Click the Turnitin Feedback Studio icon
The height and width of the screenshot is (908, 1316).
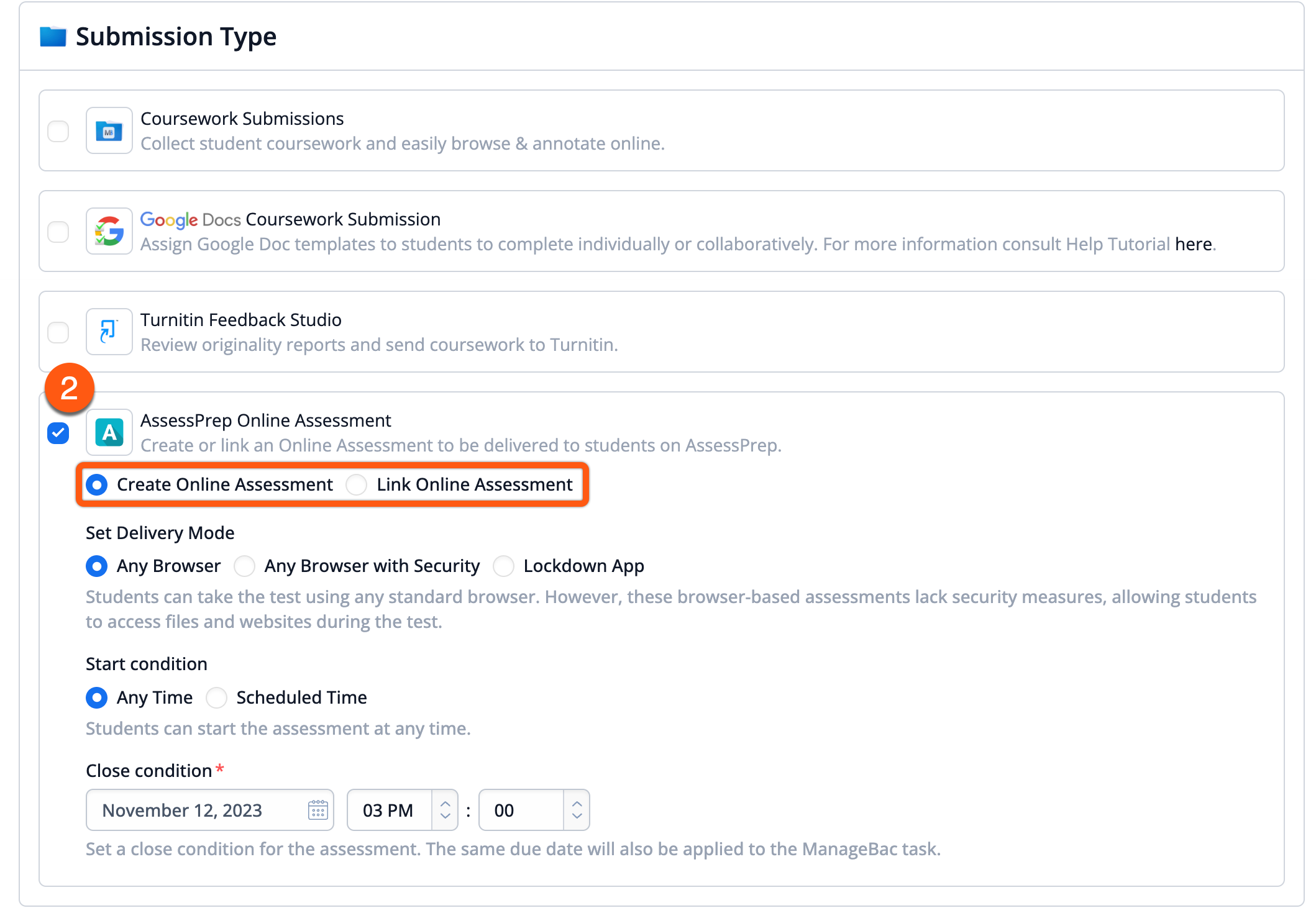[109, 332]
